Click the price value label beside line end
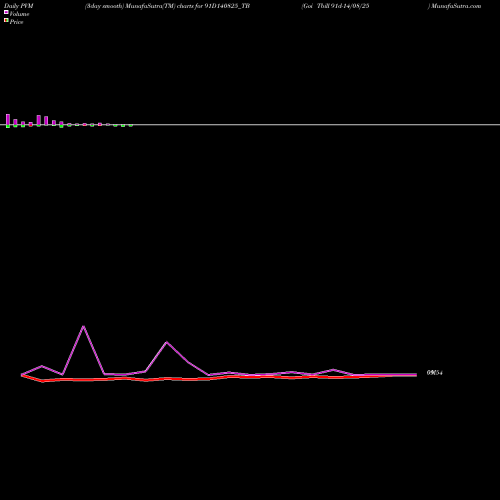 pos(435,373)
